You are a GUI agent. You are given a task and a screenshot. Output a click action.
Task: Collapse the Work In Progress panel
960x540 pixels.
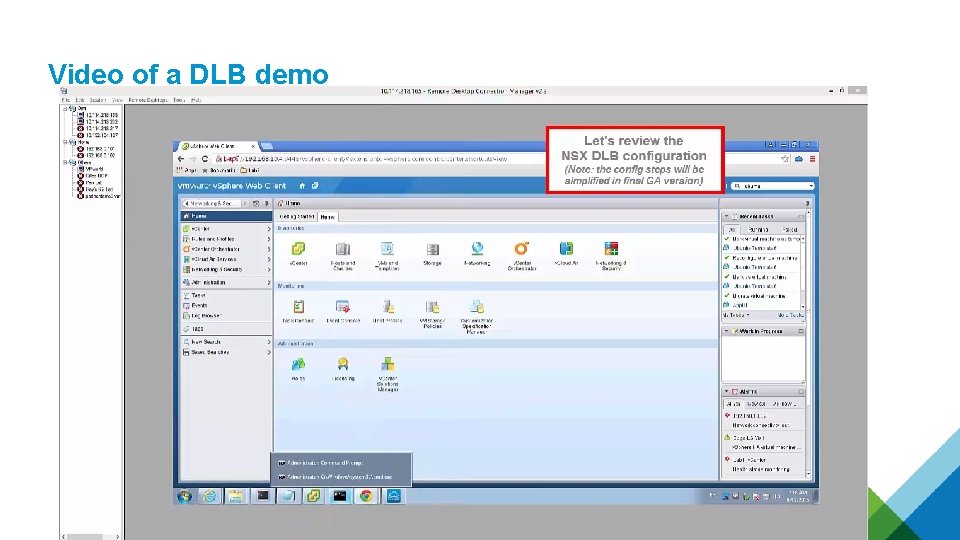[727, 331]
